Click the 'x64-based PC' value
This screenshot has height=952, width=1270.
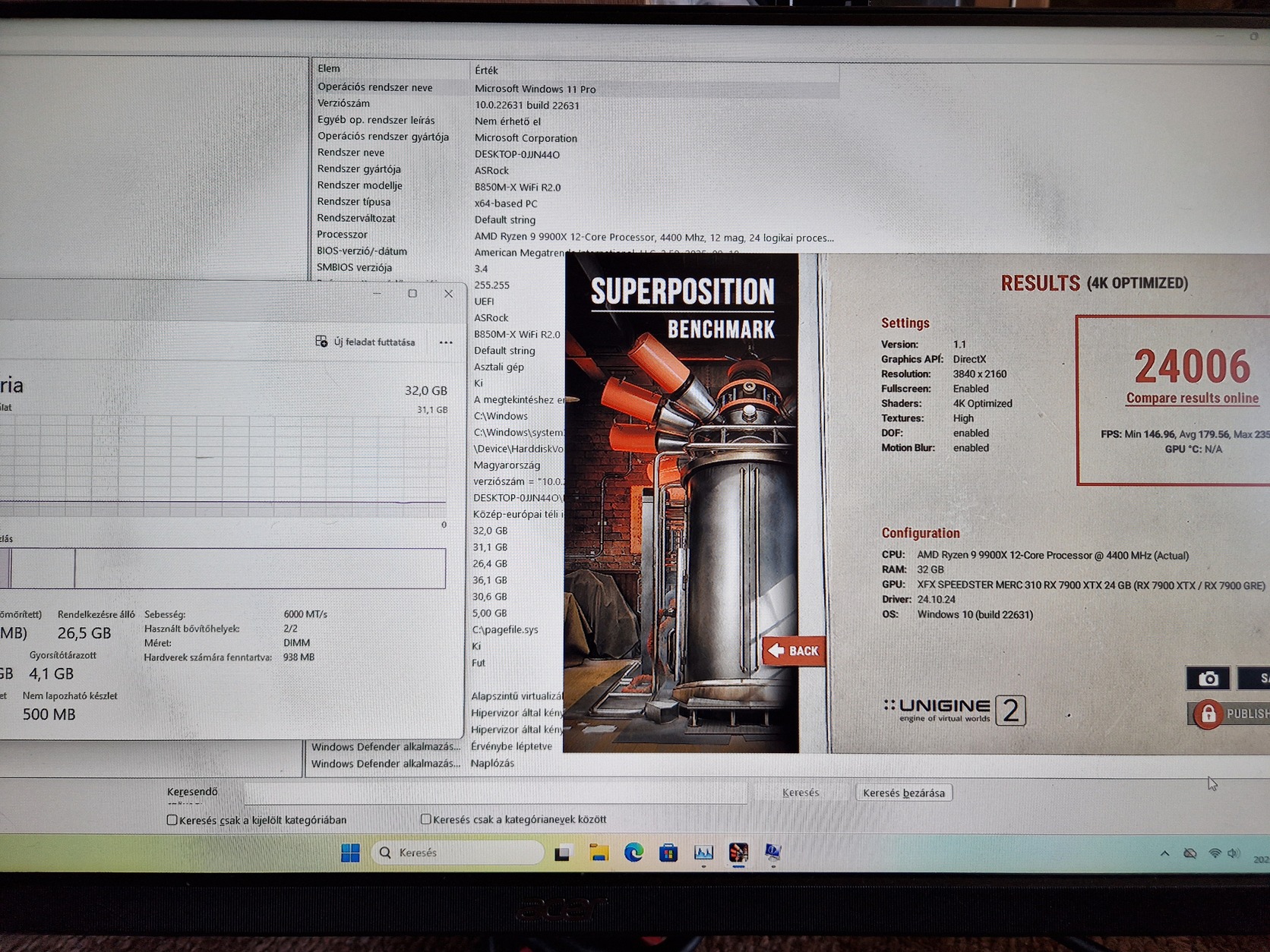tap(506, 203)
